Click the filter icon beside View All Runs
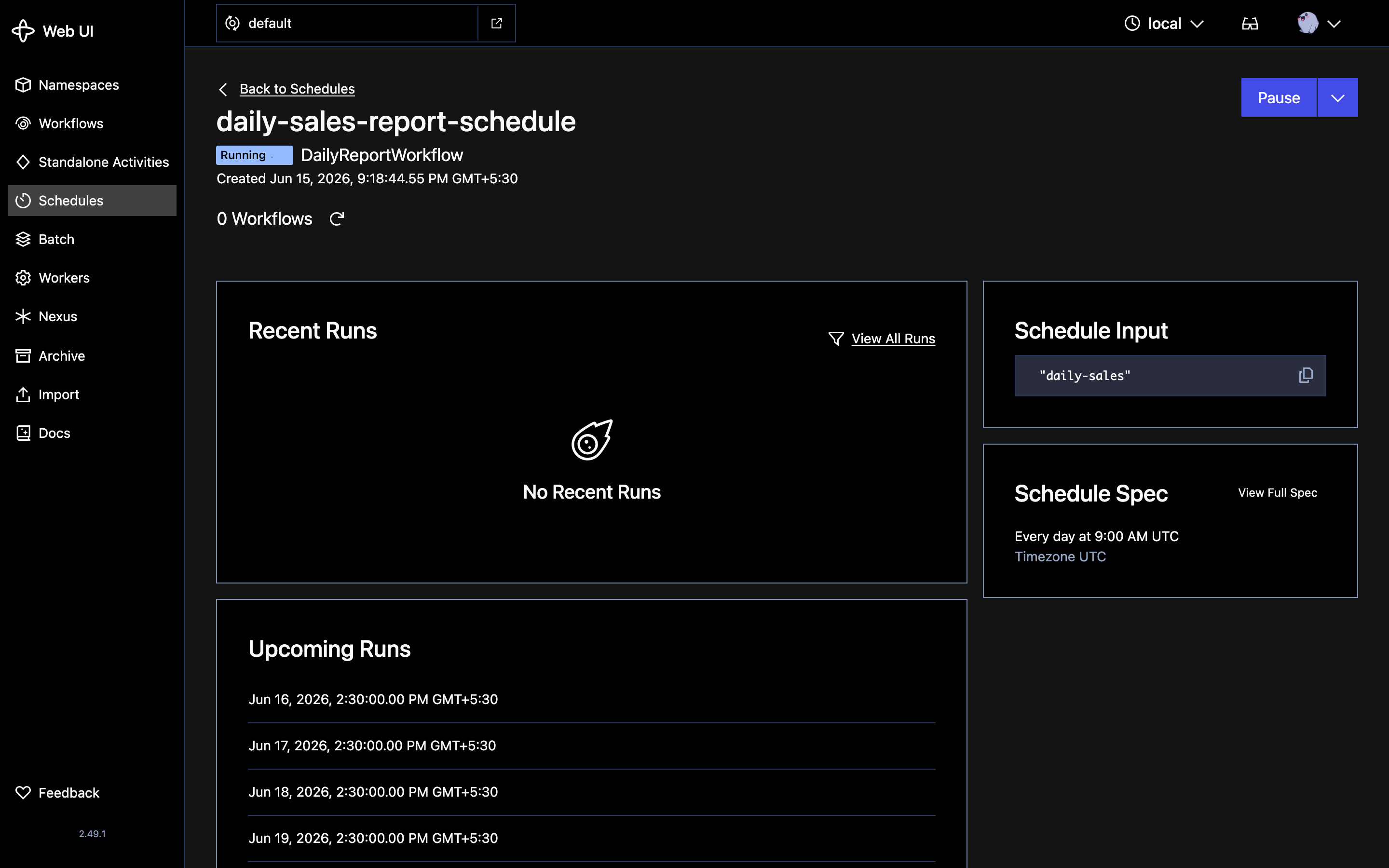This screenshot has width=1389, height=868. click(x=836, y=339)
